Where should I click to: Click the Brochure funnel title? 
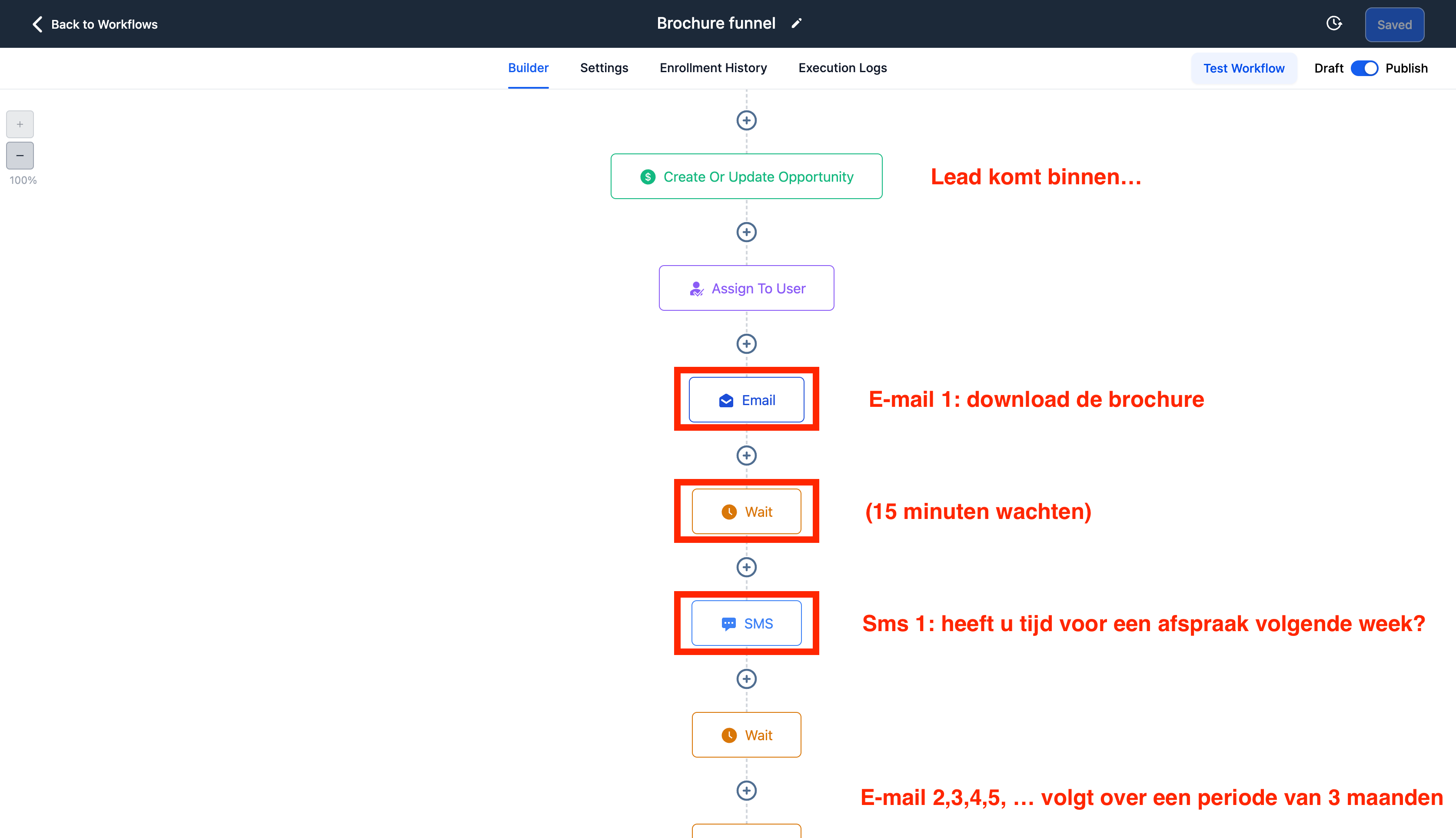pos(716,23)
